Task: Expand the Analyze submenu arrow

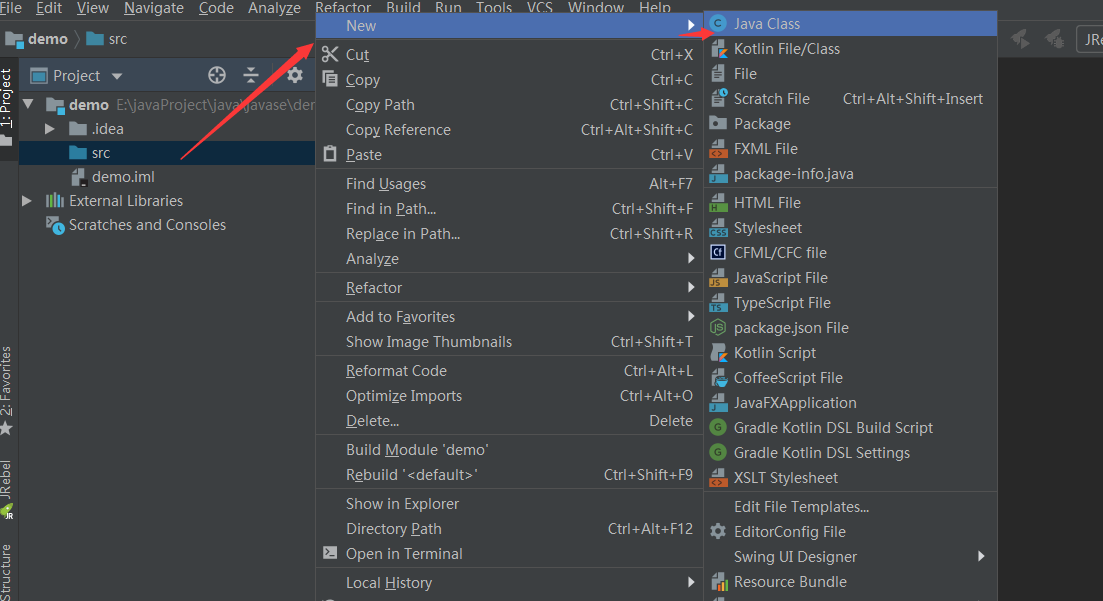Action: [x=691, y=258]
